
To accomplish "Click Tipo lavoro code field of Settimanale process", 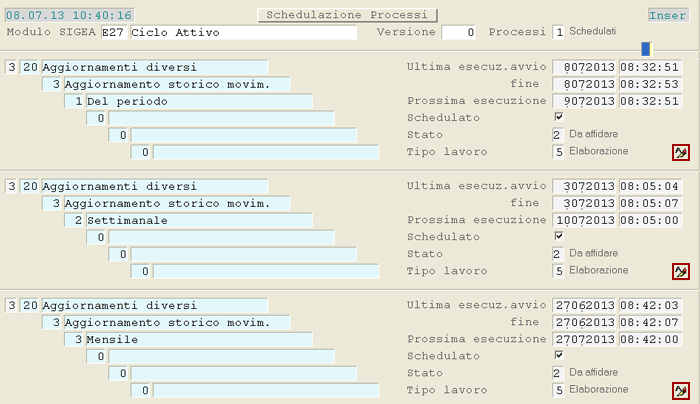I will [558, 271].
